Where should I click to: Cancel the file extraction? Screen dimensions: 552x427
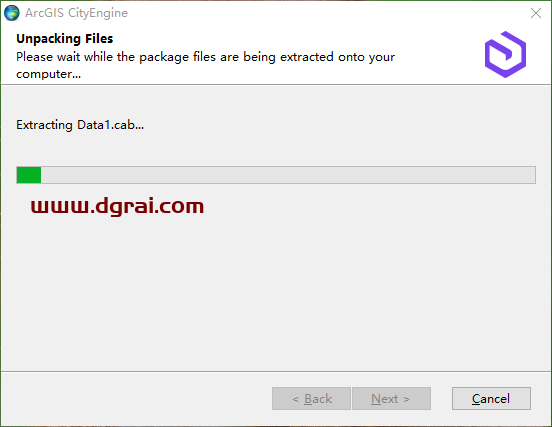[x=491, y=398]
